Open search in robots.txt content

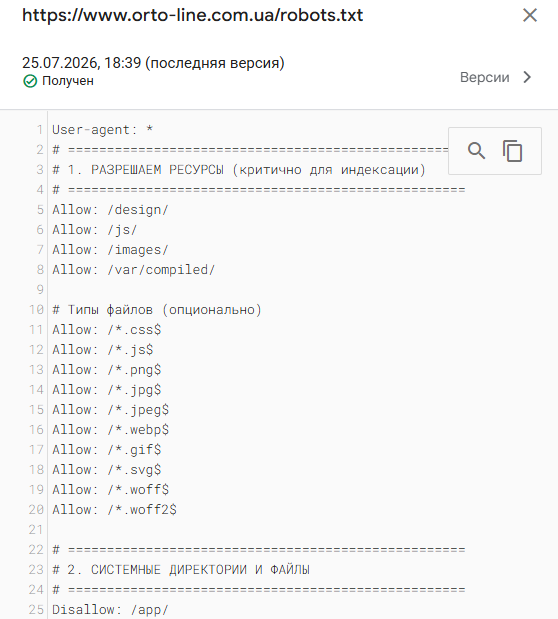476,151
